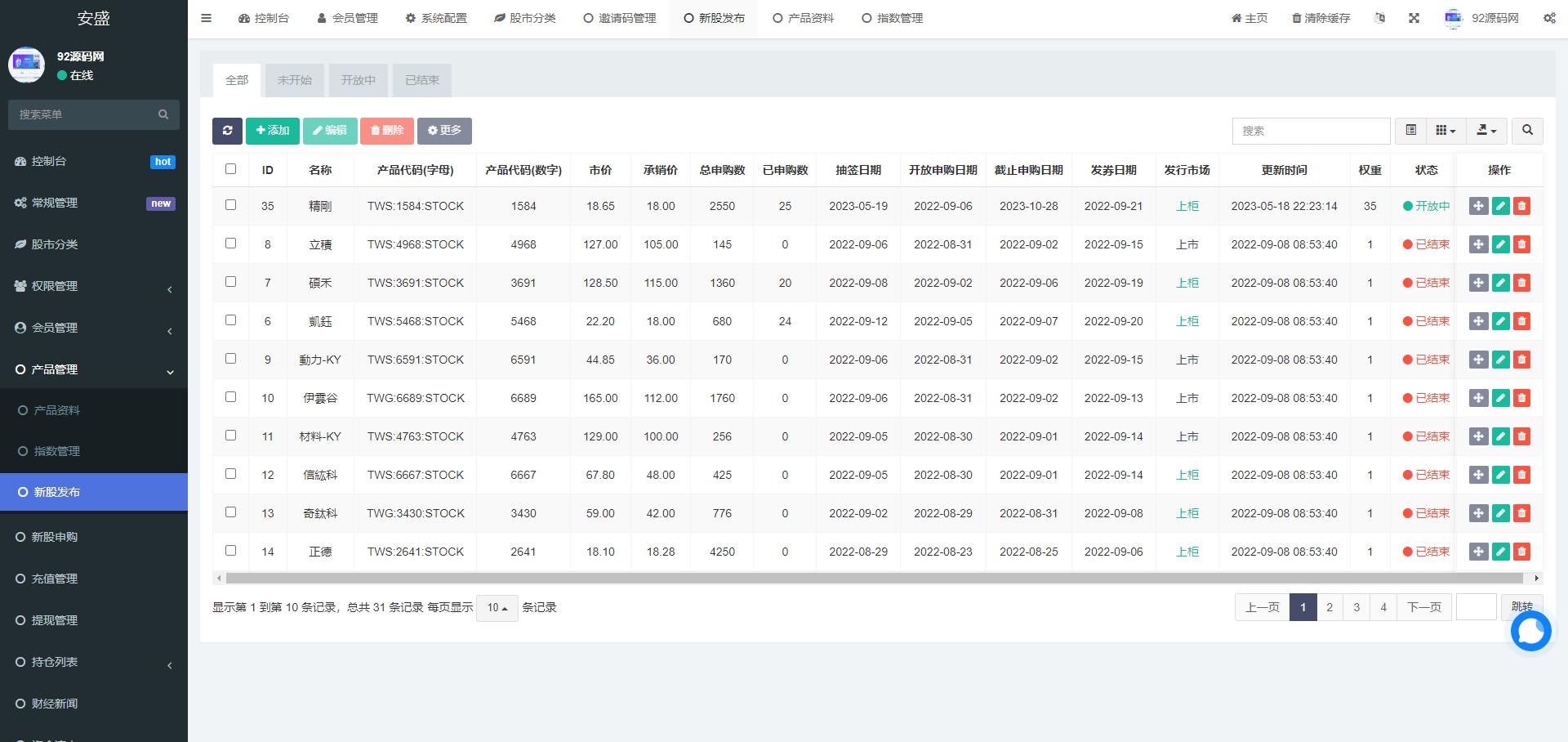The image size is (1568, 742).
Task: Open the column visibility dropdown
Action: (x=1445, y=131)
